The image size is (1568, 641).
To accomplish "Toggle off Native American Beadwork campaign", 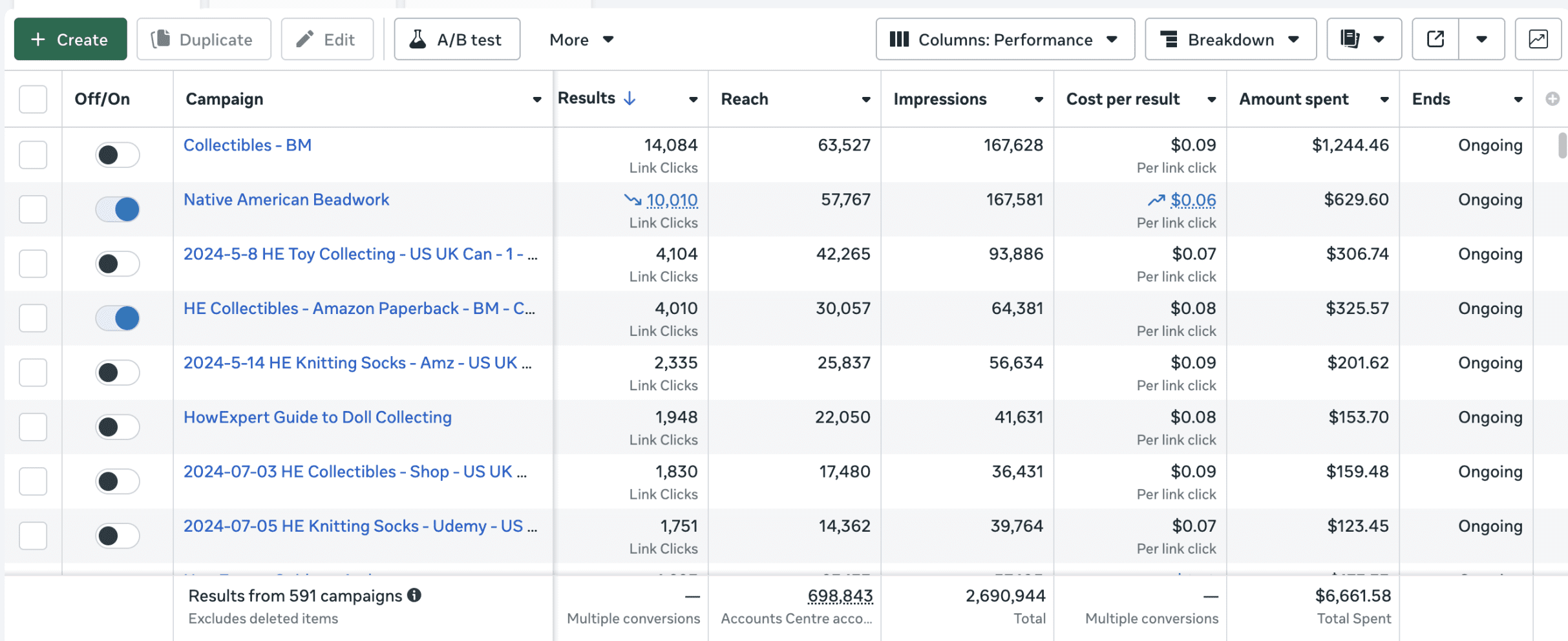I will [118, 209].
